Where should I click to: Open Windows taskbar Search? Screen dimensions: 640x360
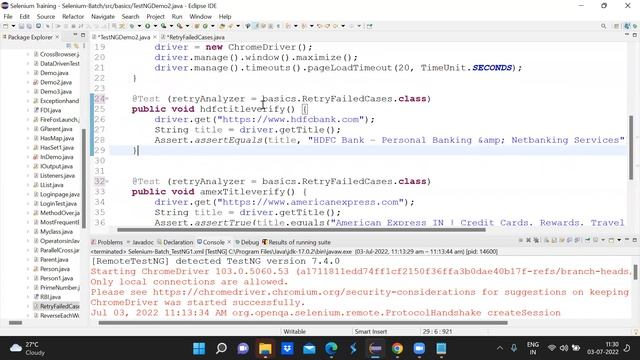221,349
